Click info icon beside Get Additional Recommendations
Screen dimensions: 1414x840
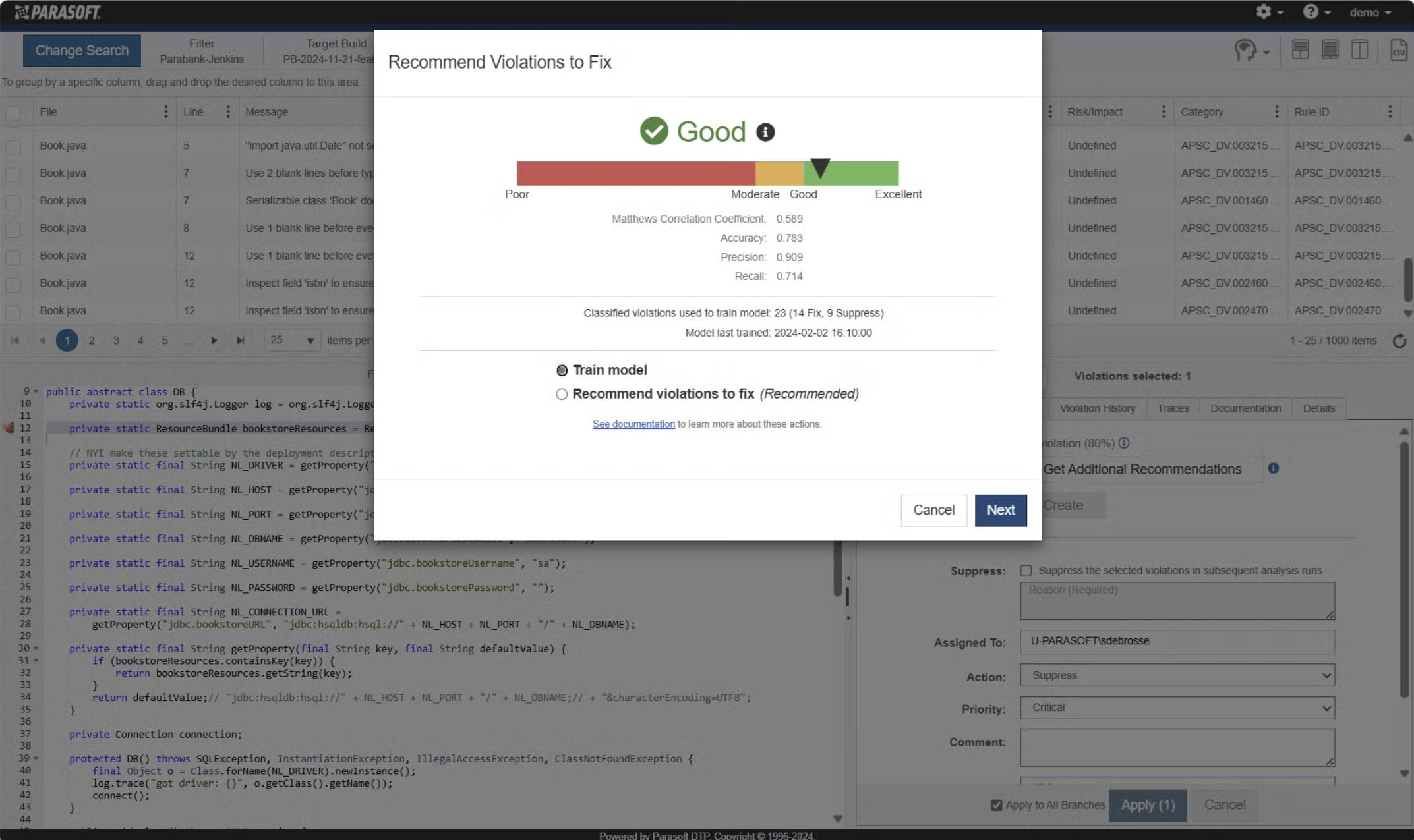coord(1273,468)
